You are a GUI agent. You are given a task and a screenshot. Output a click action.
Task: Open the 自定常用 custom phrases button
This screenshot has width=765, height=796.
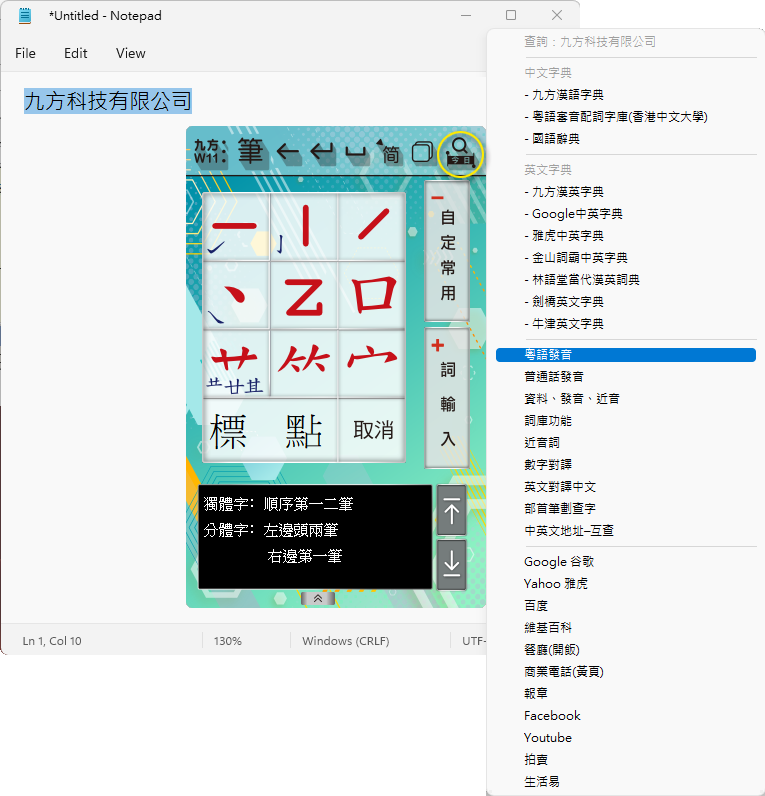pos(447,251)
